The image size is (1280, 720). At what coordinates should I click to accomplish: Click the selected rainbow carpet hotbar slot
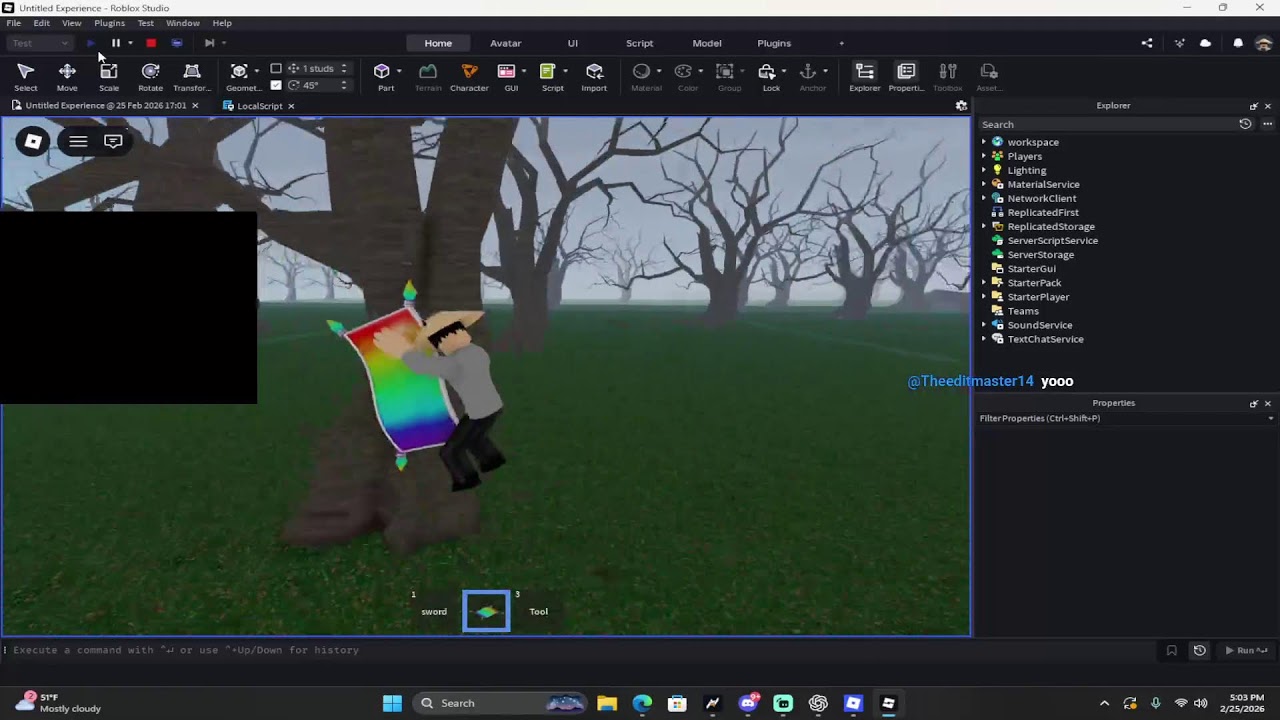tap(486, 611)
